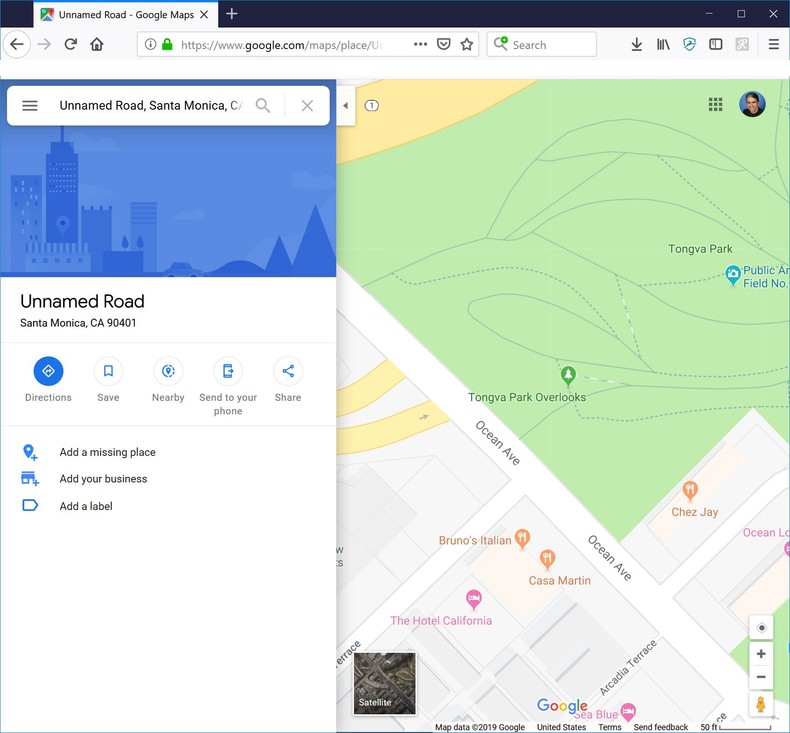Zoom out on the map
Screen dimensions: 790x733
[761, 677]
